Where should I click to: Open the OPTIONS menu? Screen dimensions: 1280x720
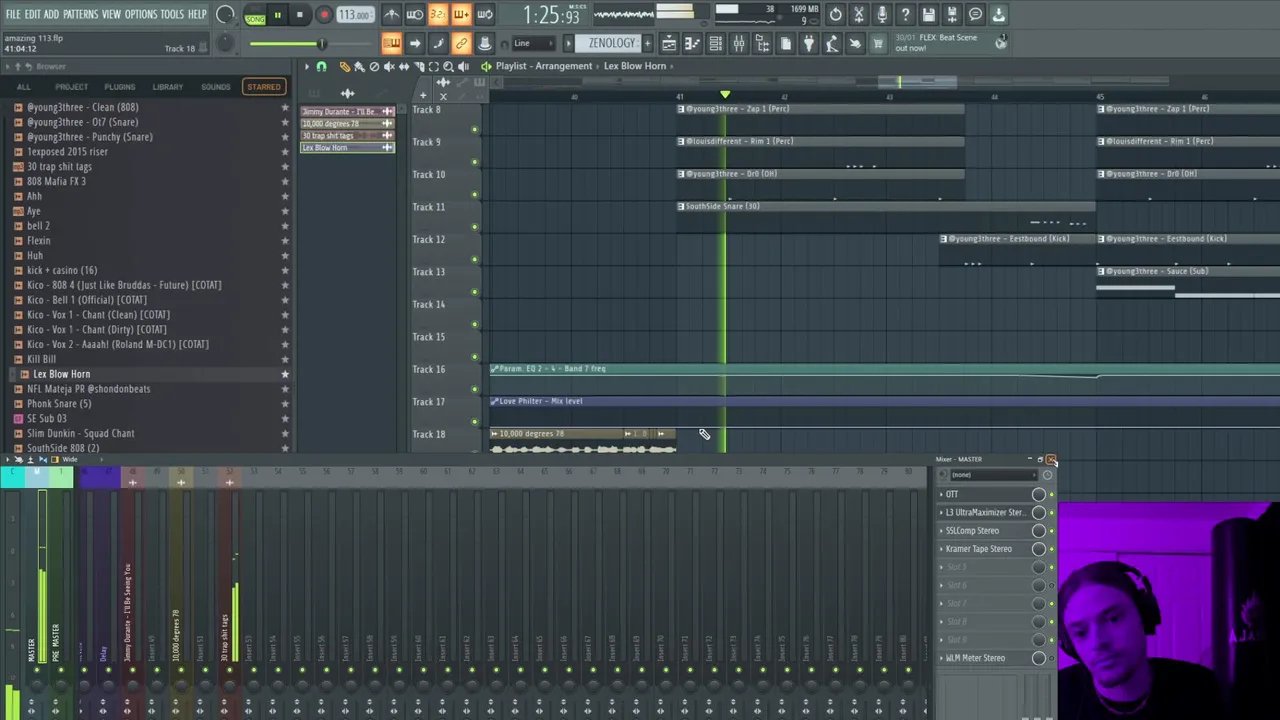141,14
